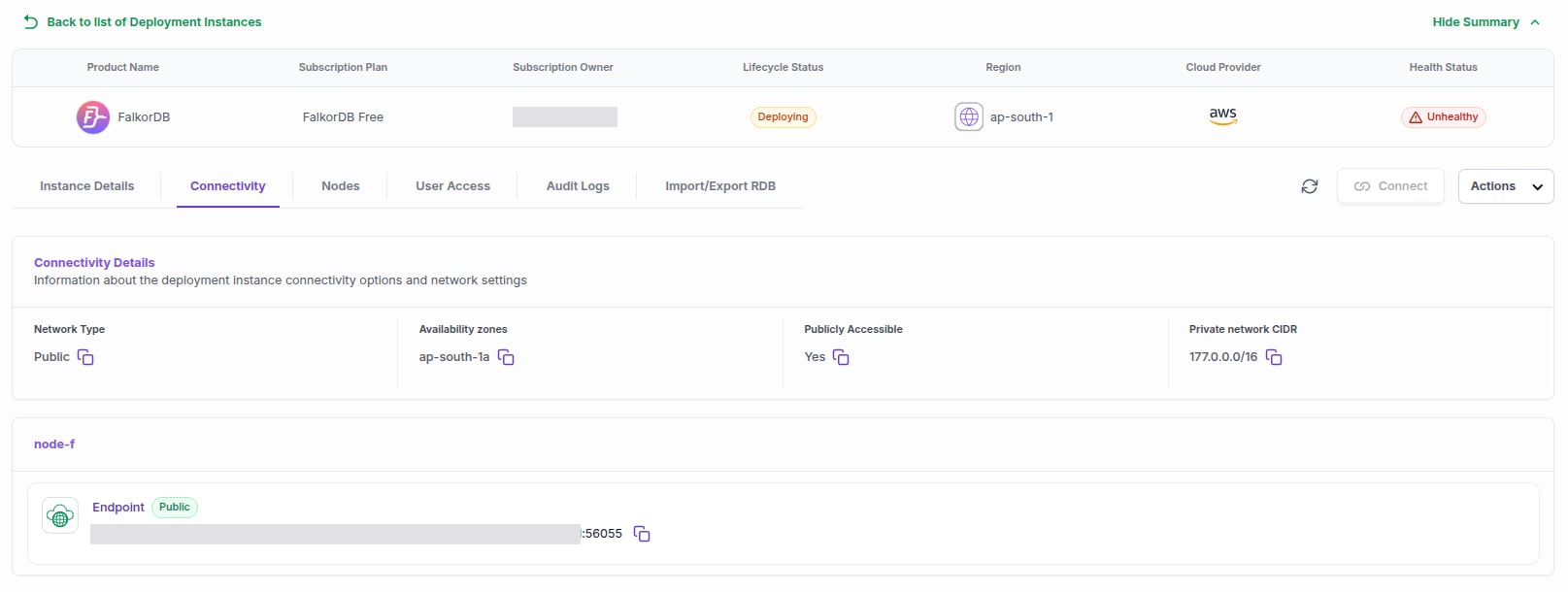Copy the Network Type value
The image size is (1568, 592).
pos(85,357)
